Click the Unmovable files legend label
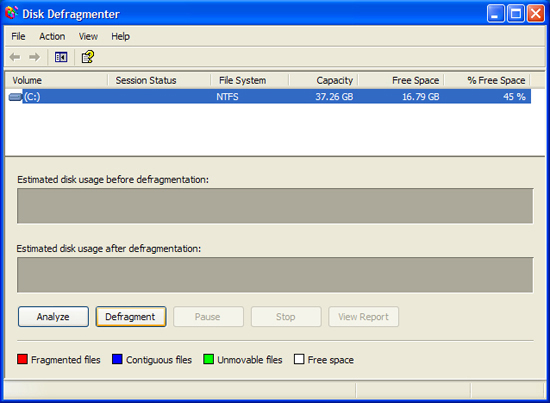This screenshot has height=403, width=550. (250, 360)
